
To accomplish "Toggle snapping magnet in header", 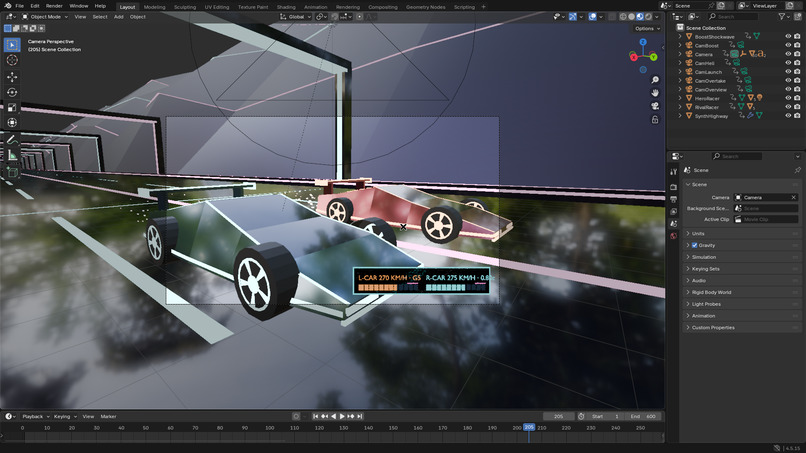I will coord(335,17).
